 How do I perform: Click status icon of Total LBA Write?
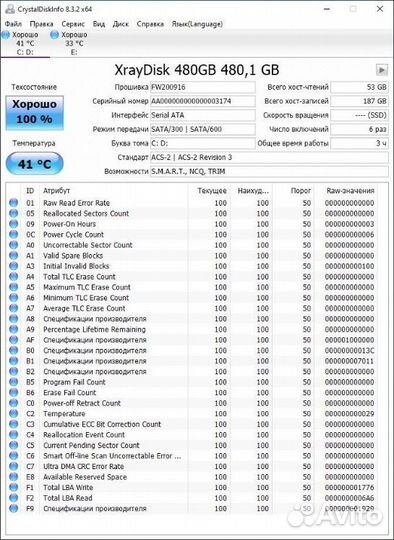(x=13, y=487)
